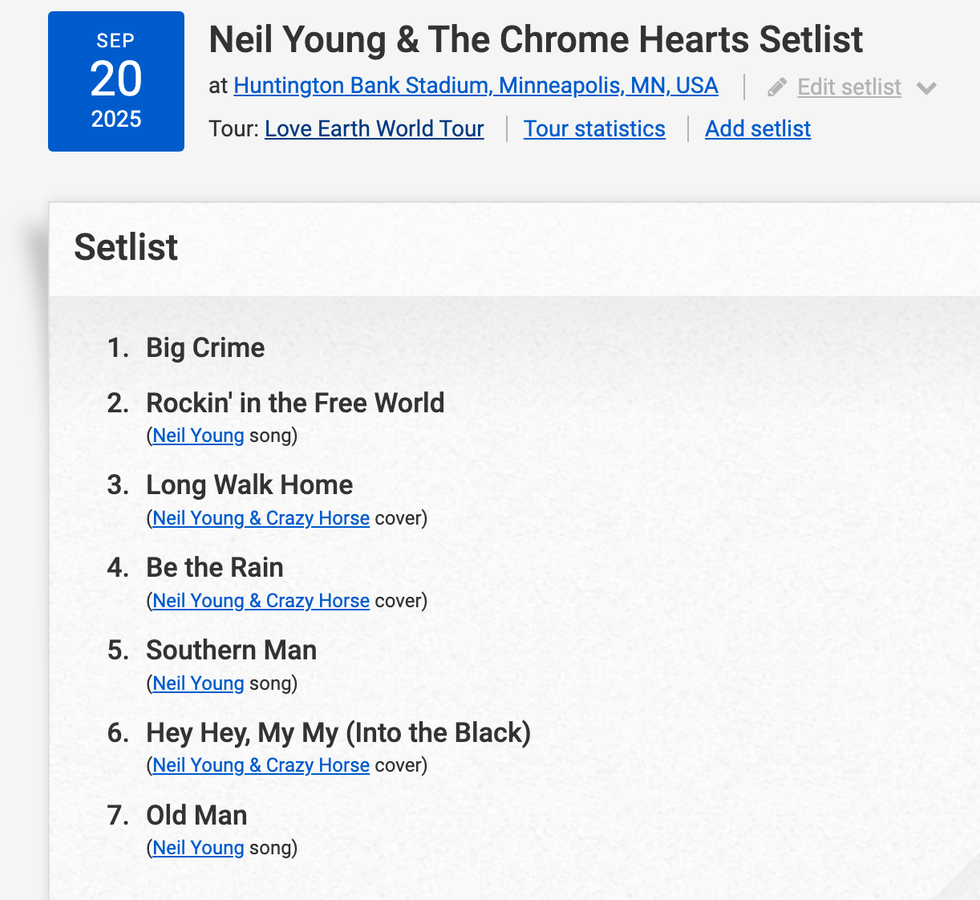Click Neil Young link under Old Man
This screenshot has height=900, width=980.
click(x=198, y=849)
